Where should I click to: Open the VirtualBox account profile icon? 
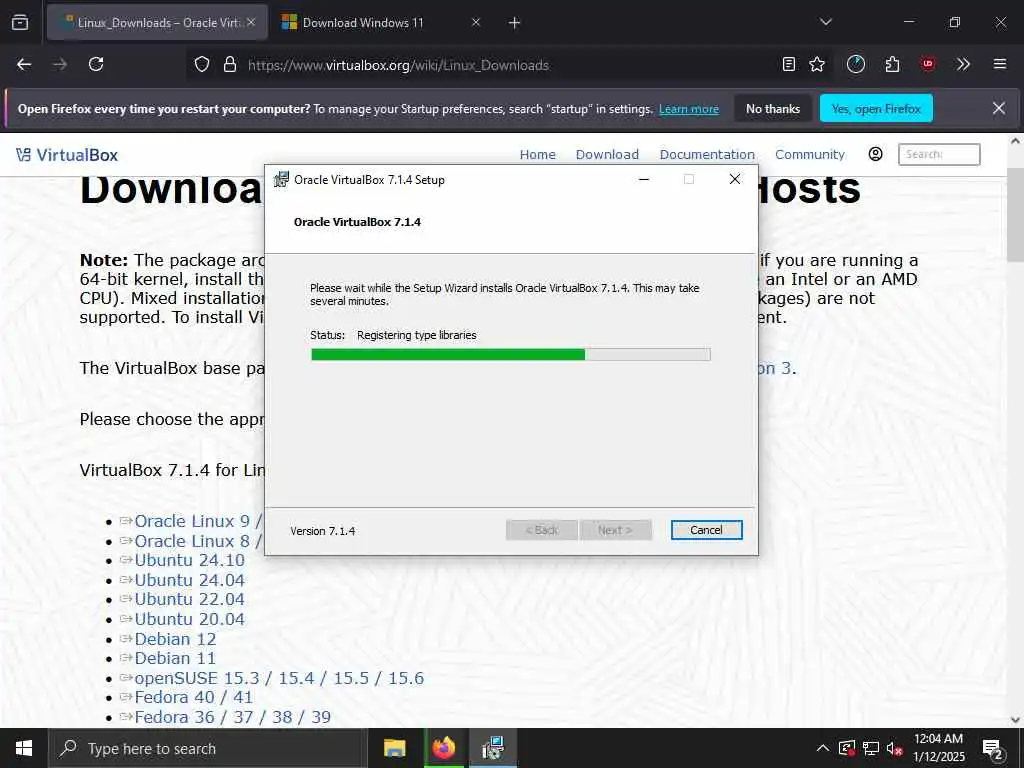(x=876, y=154)
